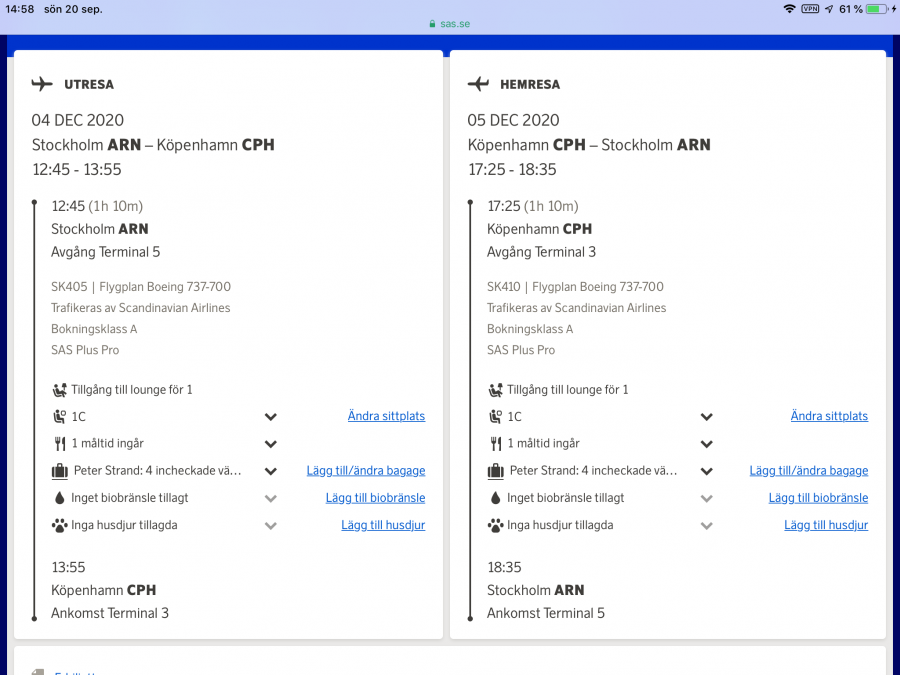Click the biofuel droplet icon in return trip
Screen dimensions: 900x675
coord(495,498)
